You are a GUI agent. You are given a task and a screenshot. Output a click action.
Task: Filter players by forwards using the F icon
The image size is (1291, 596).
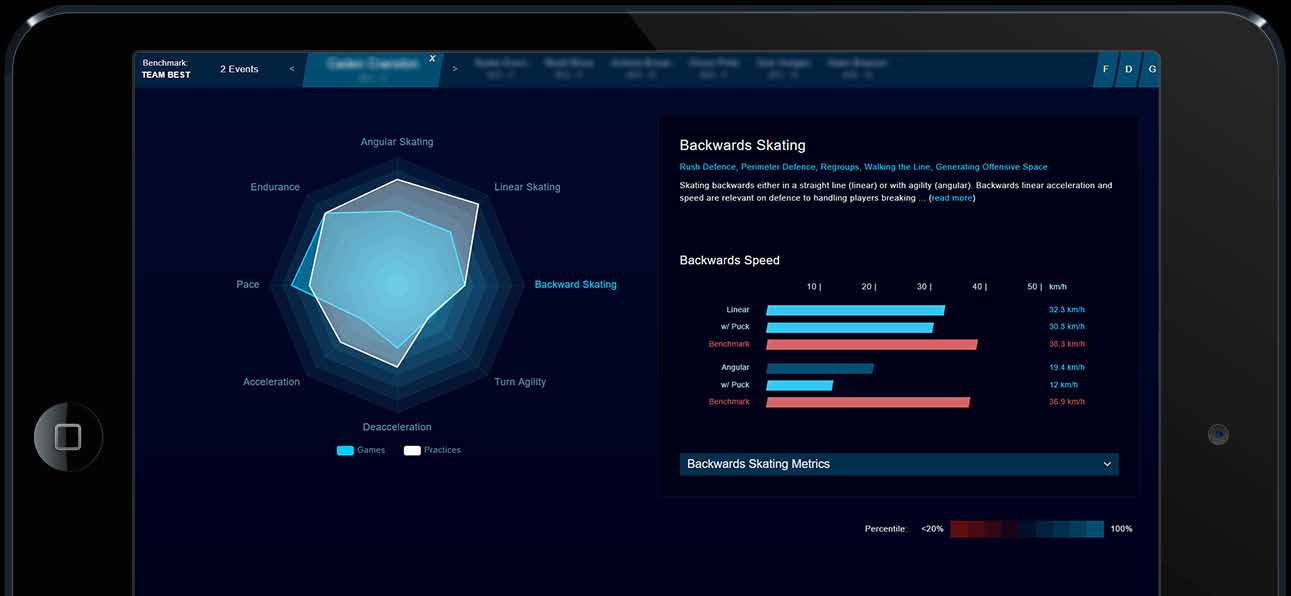coord(1105,69)
